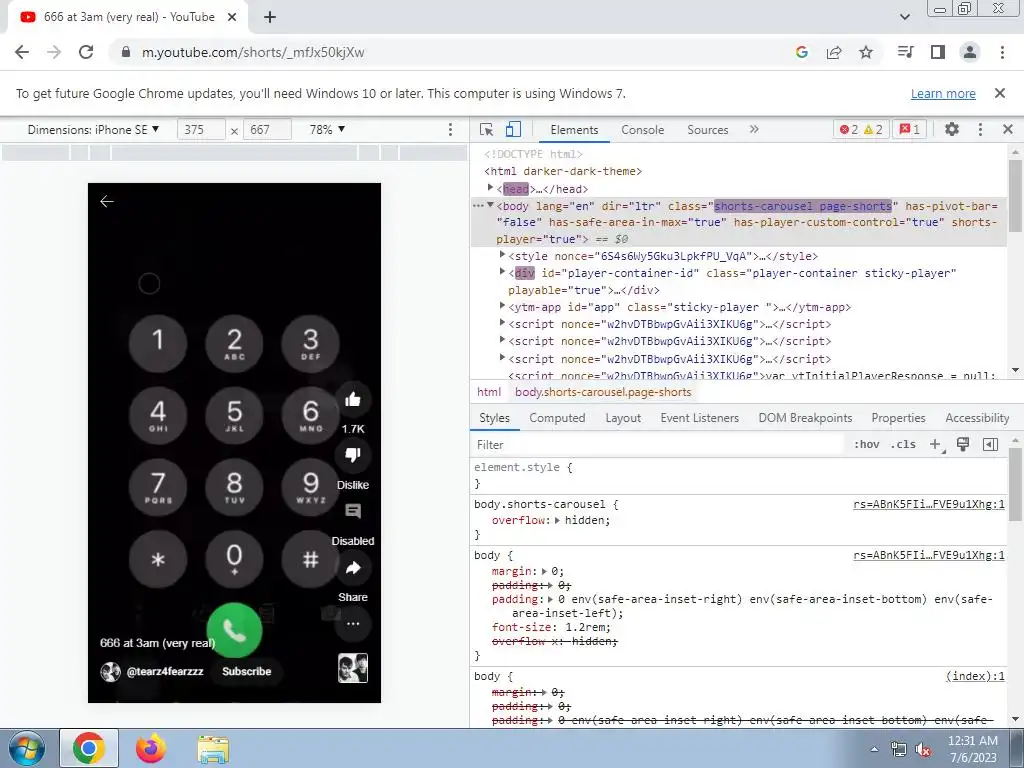Open the issues counter badge
This screenshot has width=1024, height=768.
pyautogui.click(x=909, y=129)
